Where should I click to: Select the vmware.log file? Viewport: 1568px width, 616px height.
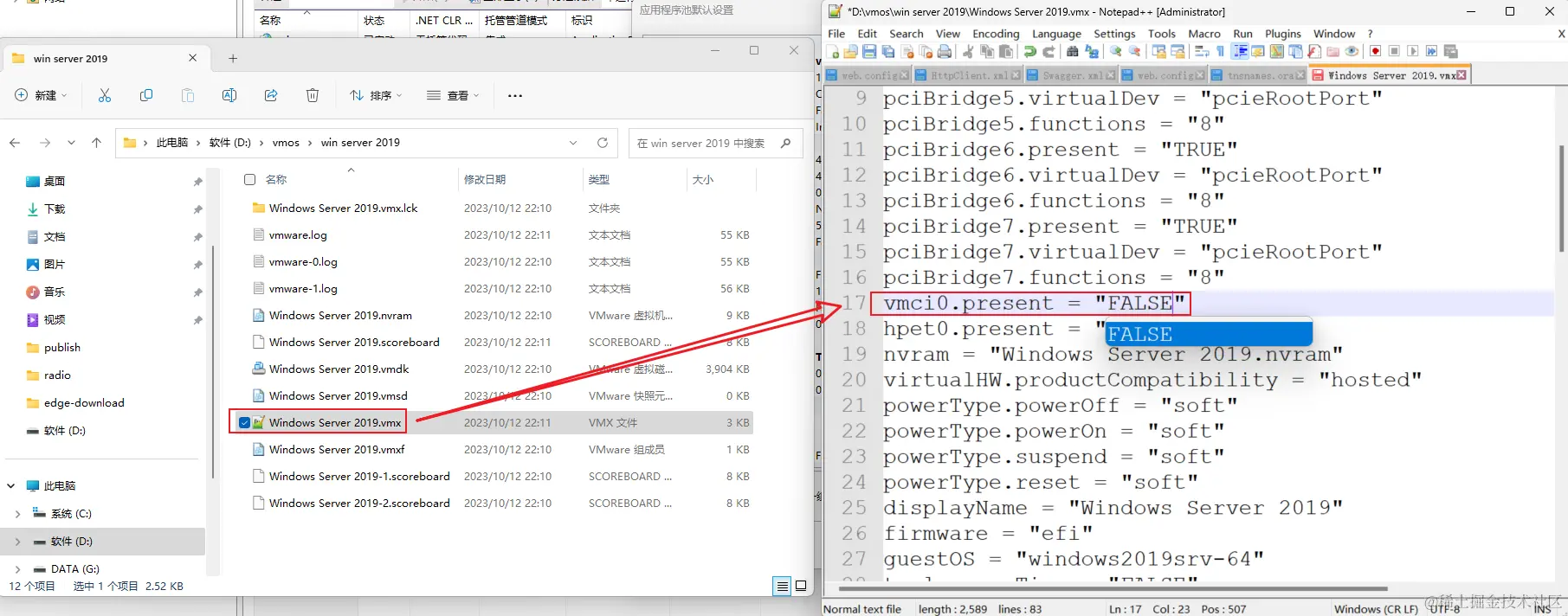point(298,235)
